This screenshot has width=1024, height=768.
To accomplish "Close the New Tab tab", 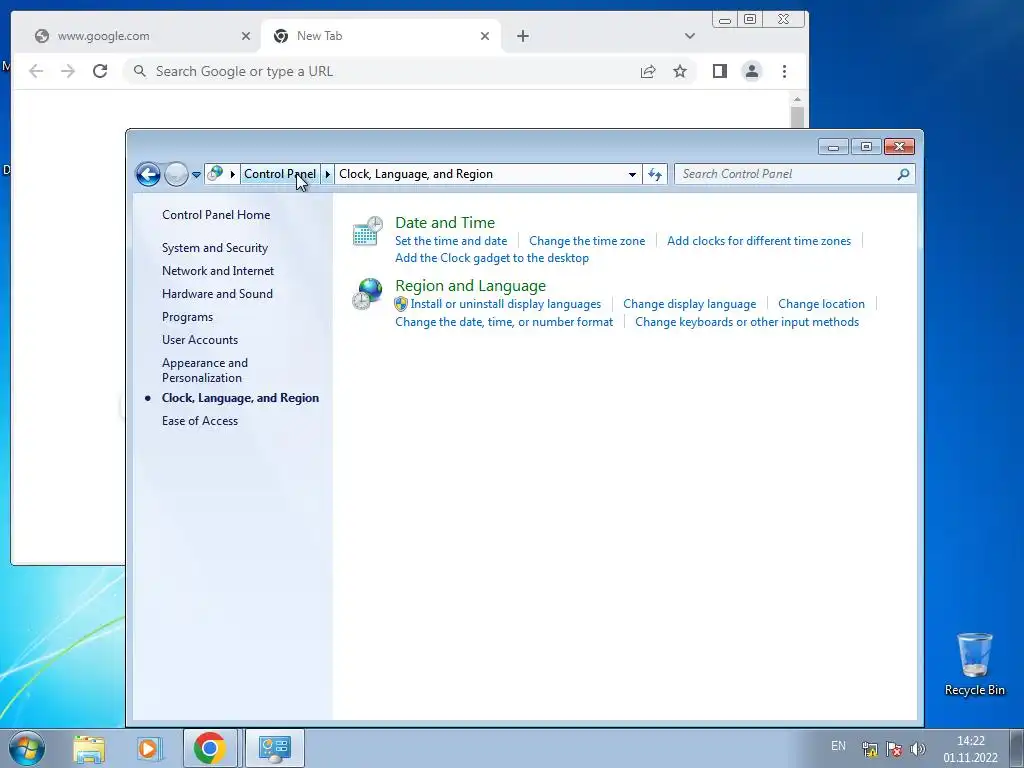I will click(x=485, y=36).
